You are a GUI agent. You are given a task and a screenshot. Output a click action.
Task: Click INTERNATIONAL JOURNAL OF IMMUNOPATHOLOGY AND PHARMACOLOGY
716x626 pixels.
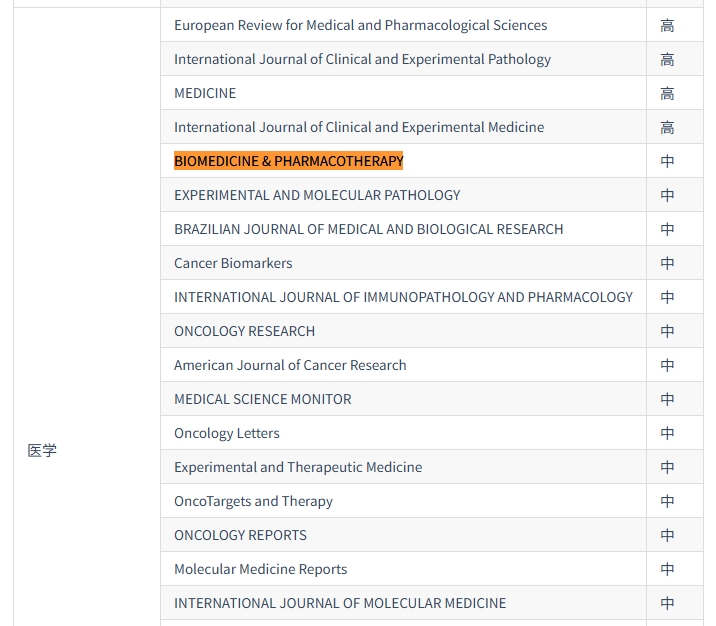[x=403, y=297]
